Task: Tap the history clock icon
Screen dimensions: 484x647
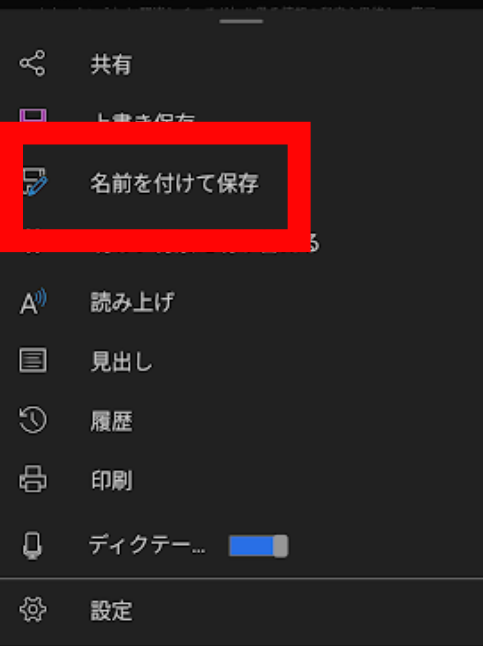Action: coord(33,420)
